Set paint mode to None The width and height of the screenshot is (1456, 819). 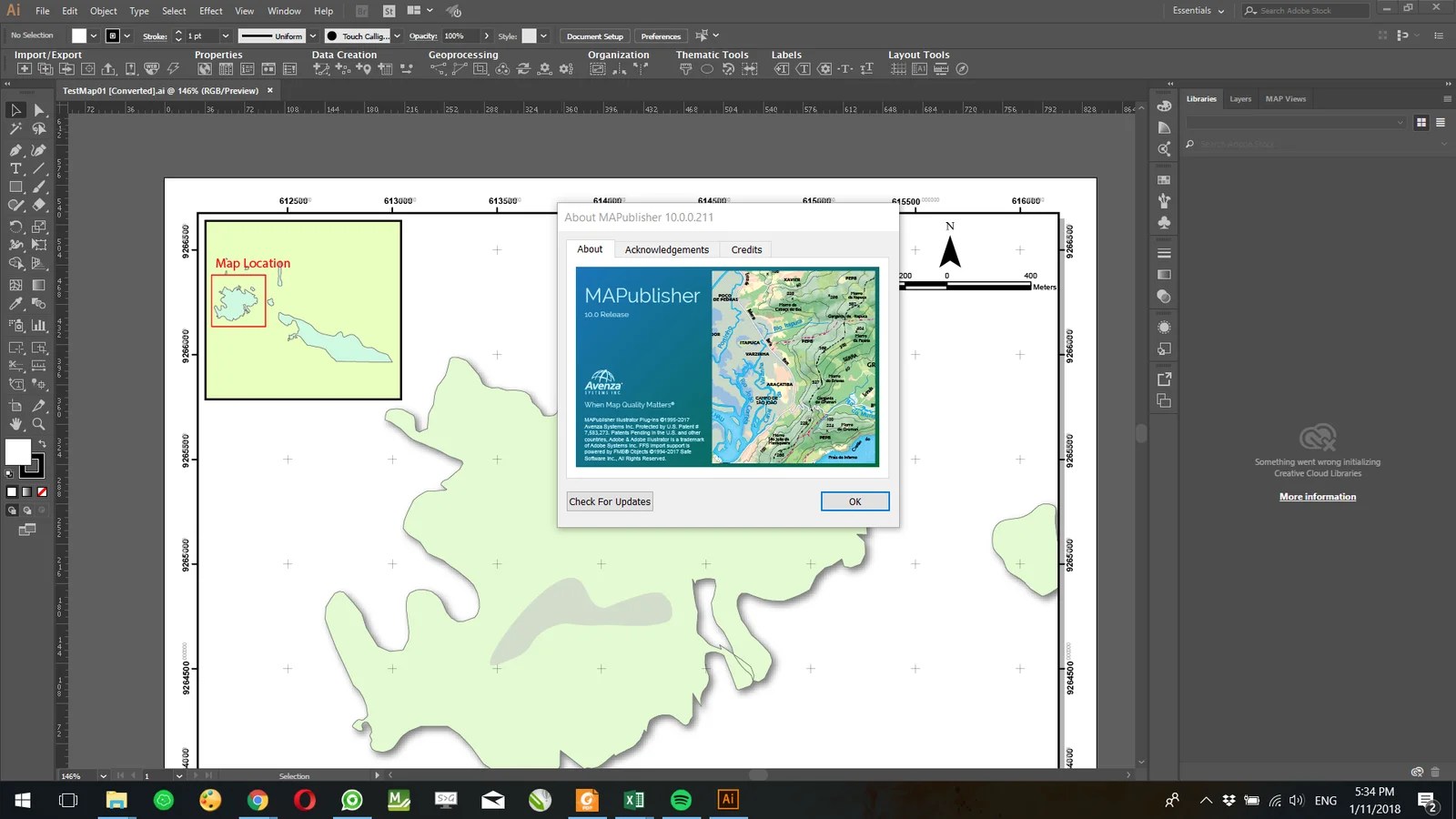point(42,492)
